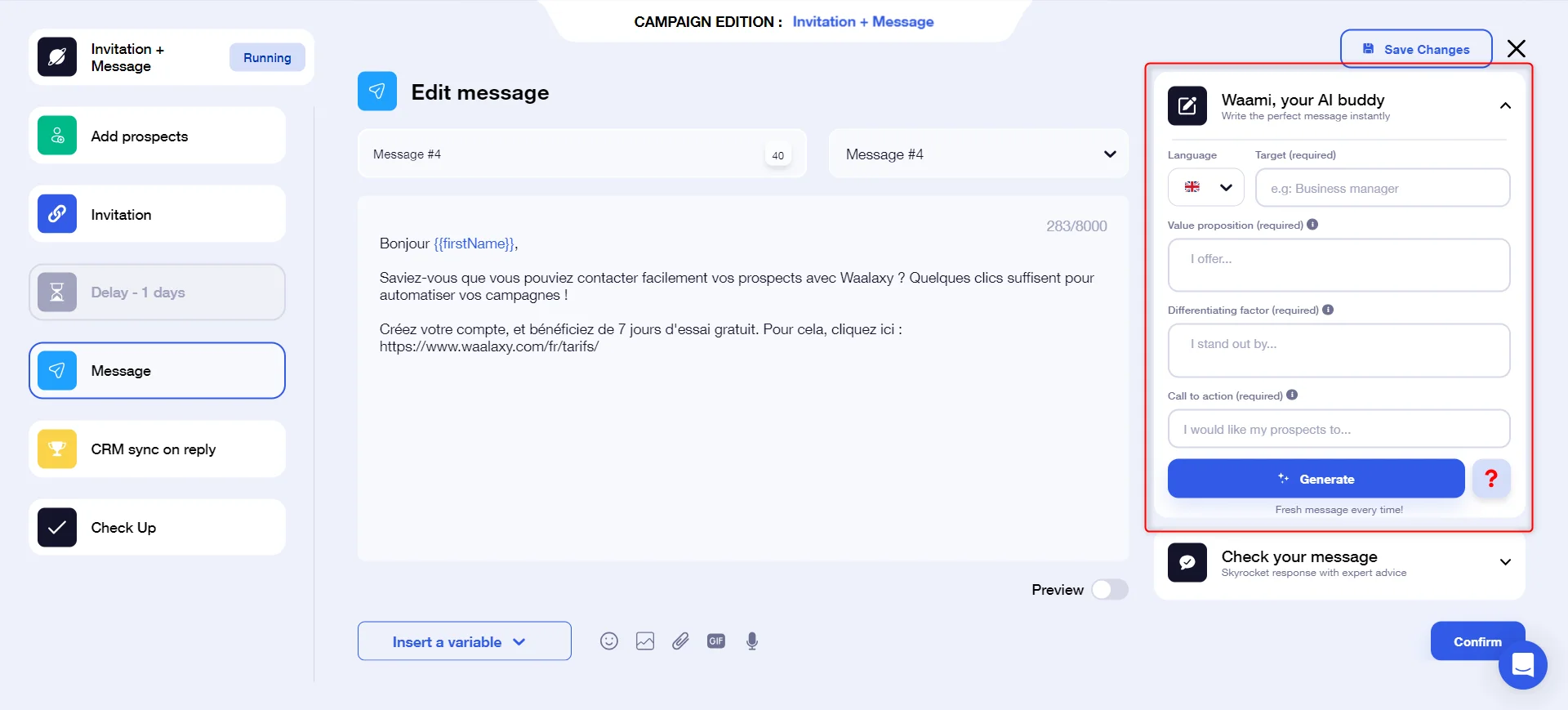Open the chat support bubble
1568x710 pixels.
point(1523,665)
